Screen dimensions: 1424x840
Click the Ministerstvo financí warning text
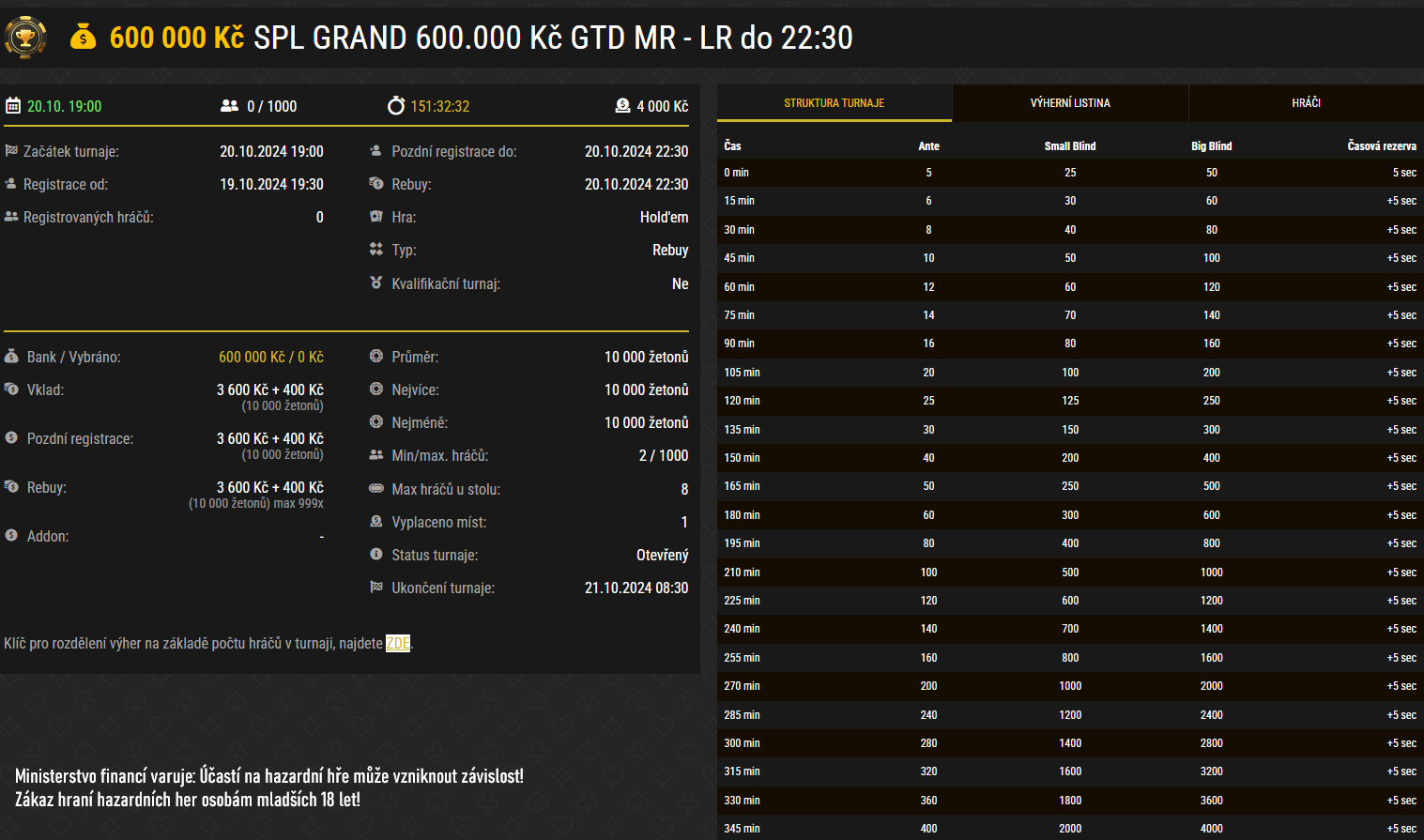coord(269,787)
